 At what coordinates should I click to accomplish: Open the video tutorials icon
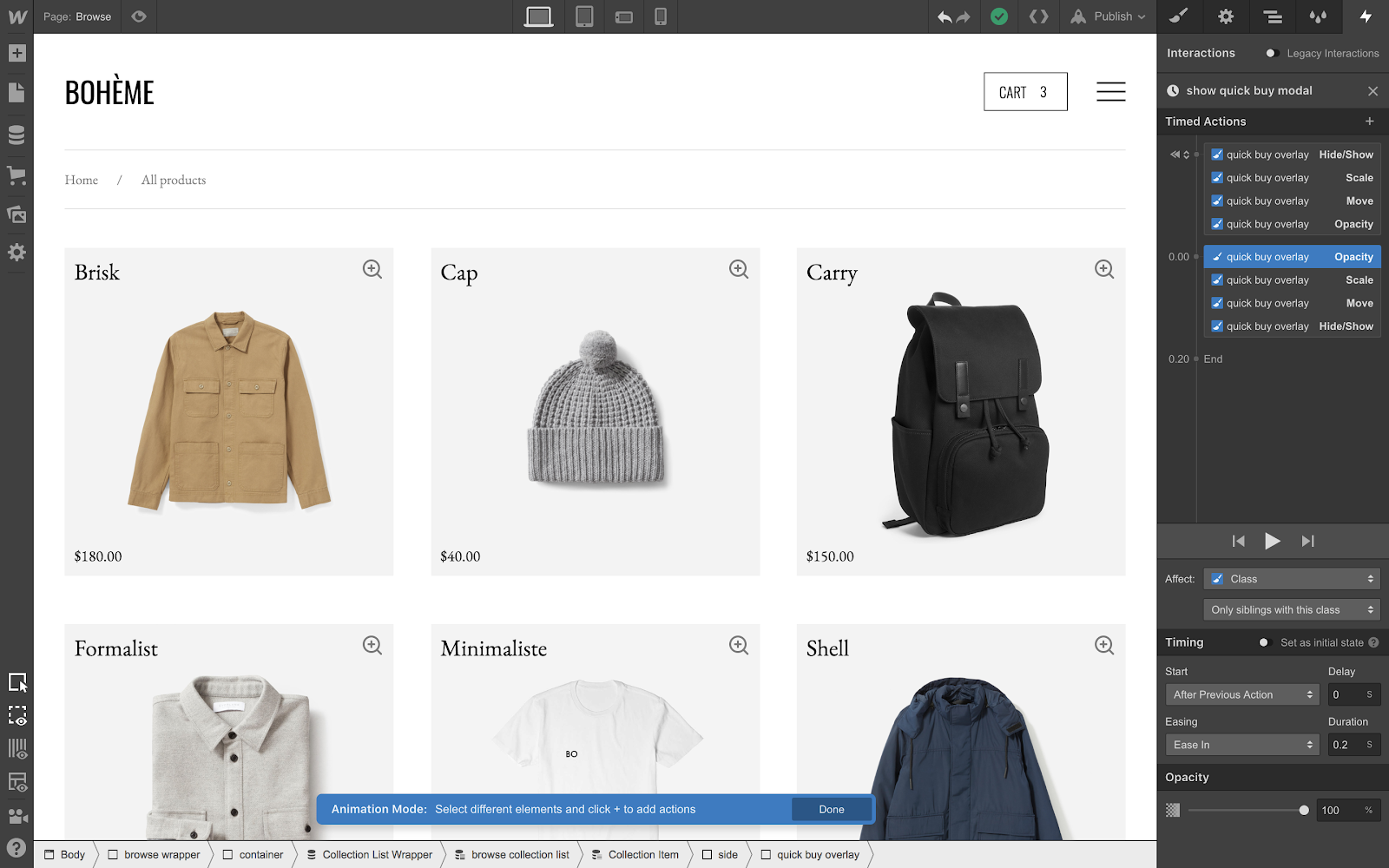coord(17,816)
